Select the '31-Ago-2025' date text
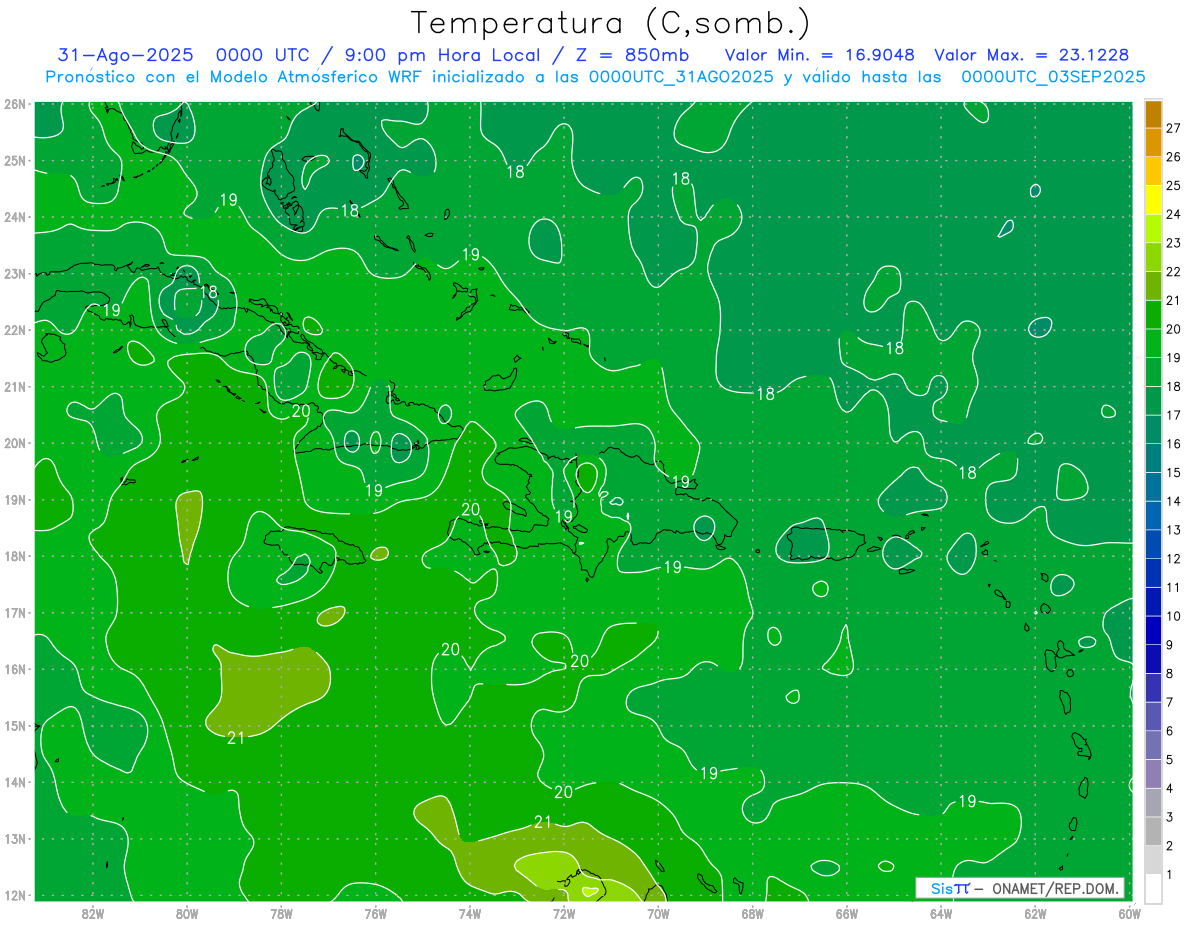This screenshot has width=1200, height=927. [127, 56]
